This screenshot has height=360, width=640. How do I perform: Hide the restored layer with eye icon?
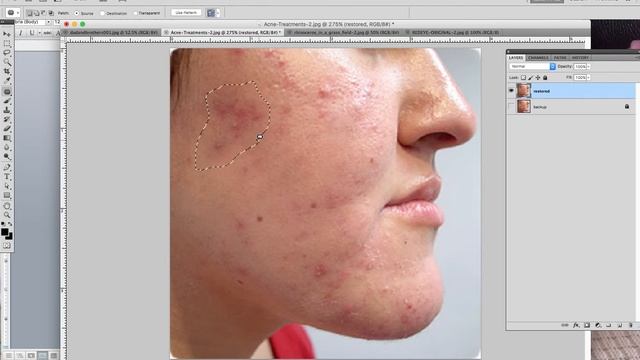tap(511, 91)
